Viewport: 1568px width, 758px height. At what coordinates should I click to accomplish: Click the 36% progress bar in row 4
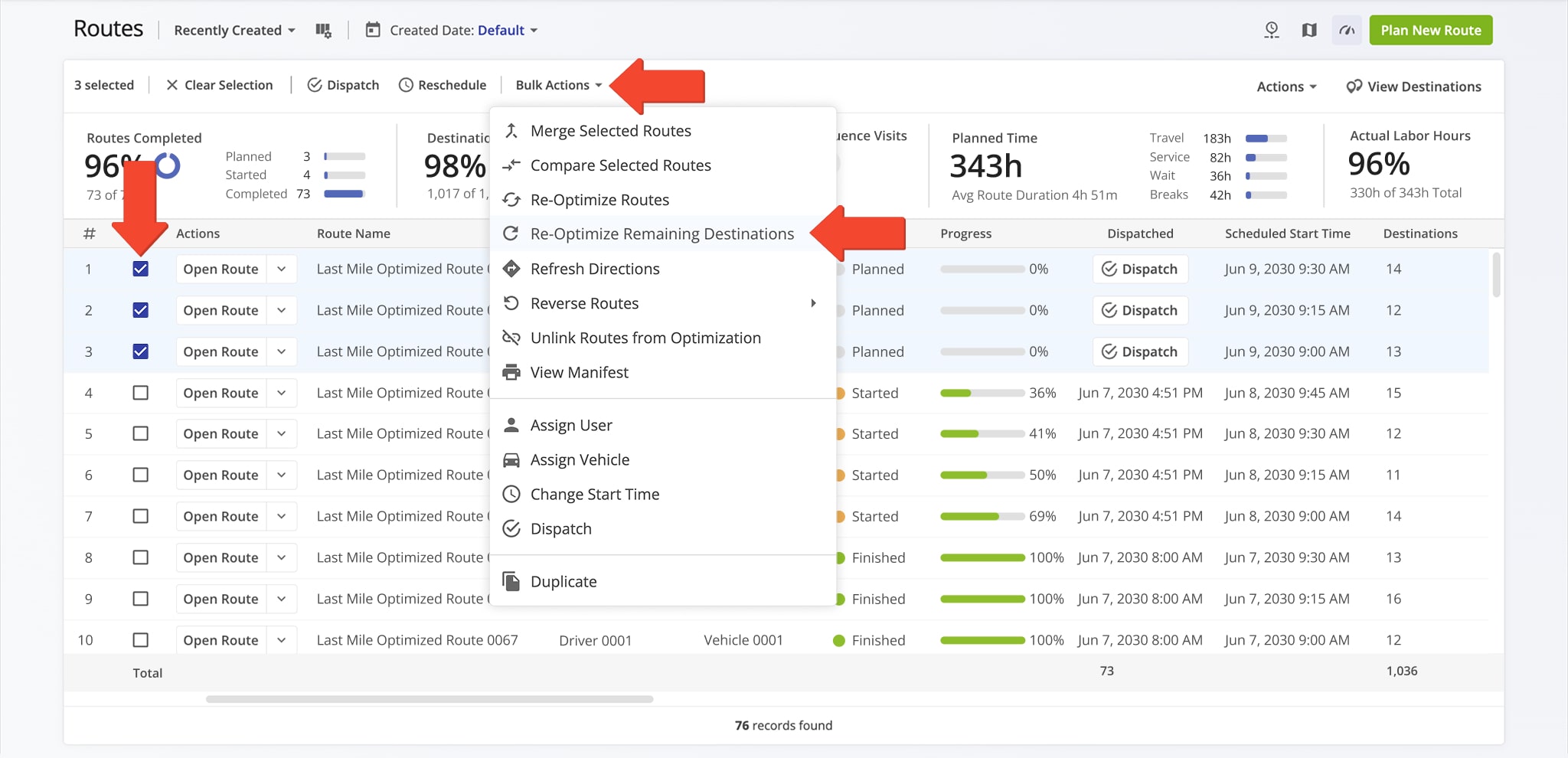(x=982, y=393)
